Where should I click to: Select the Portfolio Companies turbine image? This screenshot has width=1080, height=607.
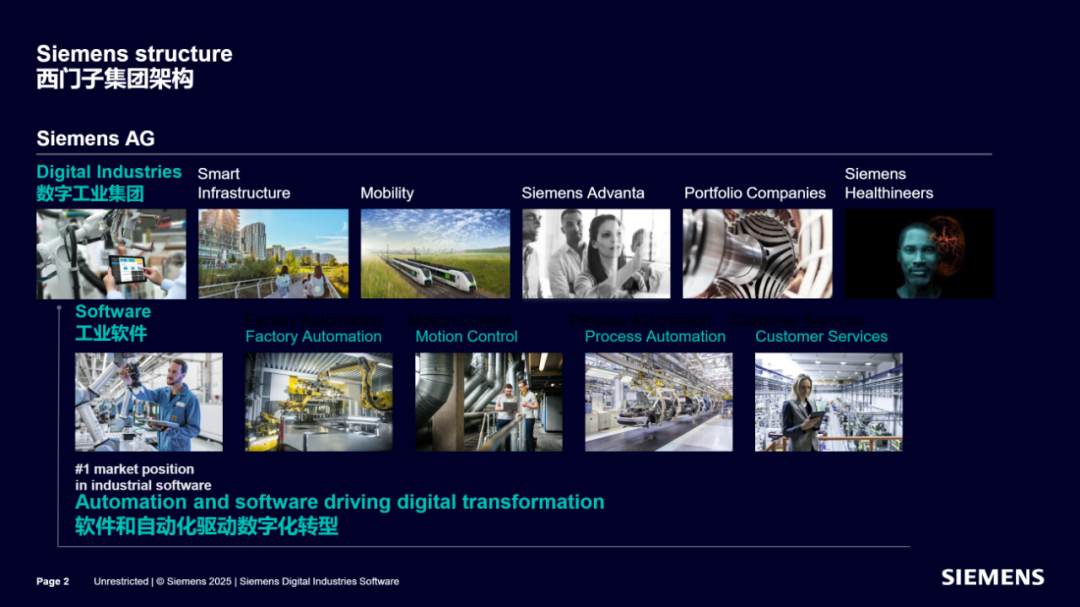pyautogui.click(x=758, y=254)
